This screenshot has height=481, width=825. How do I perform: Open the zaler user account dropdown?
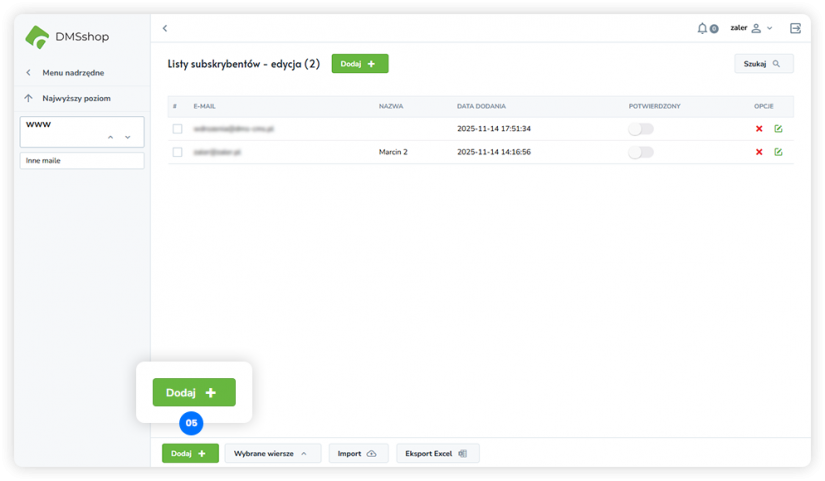[751, 28]
